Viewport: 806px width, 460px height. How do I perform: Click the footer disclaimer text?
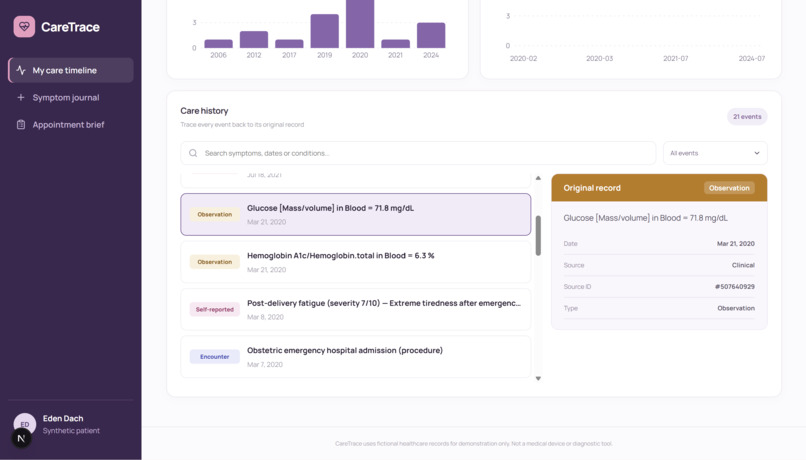tap(473, 444)
